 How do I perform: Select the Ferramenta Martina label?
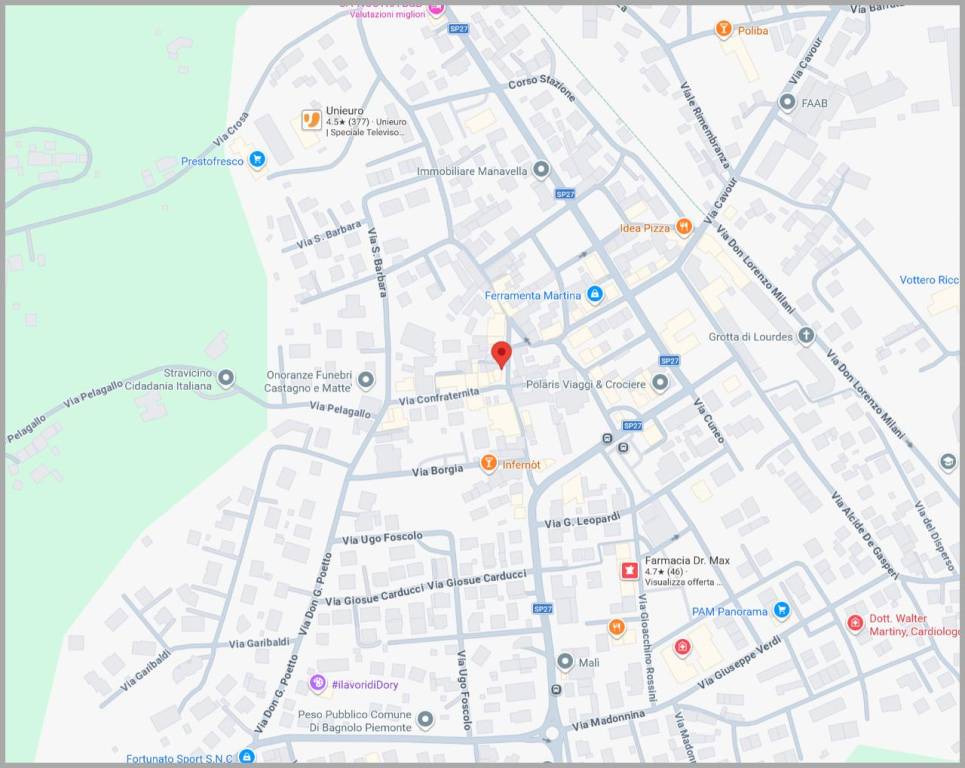click(533, 295)
